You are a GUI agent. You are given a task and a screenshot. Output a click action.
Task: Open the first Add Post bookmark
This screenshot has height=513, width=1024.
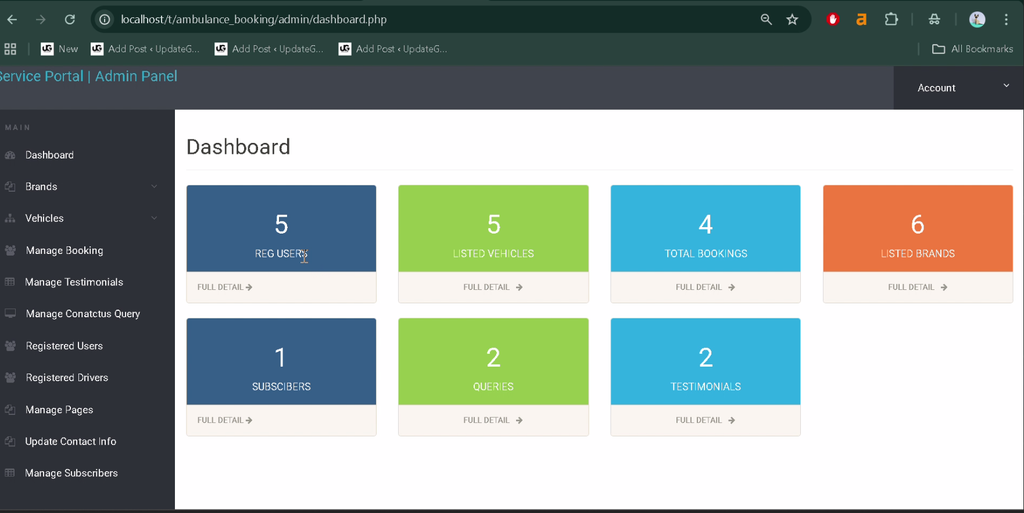(145, 49)
